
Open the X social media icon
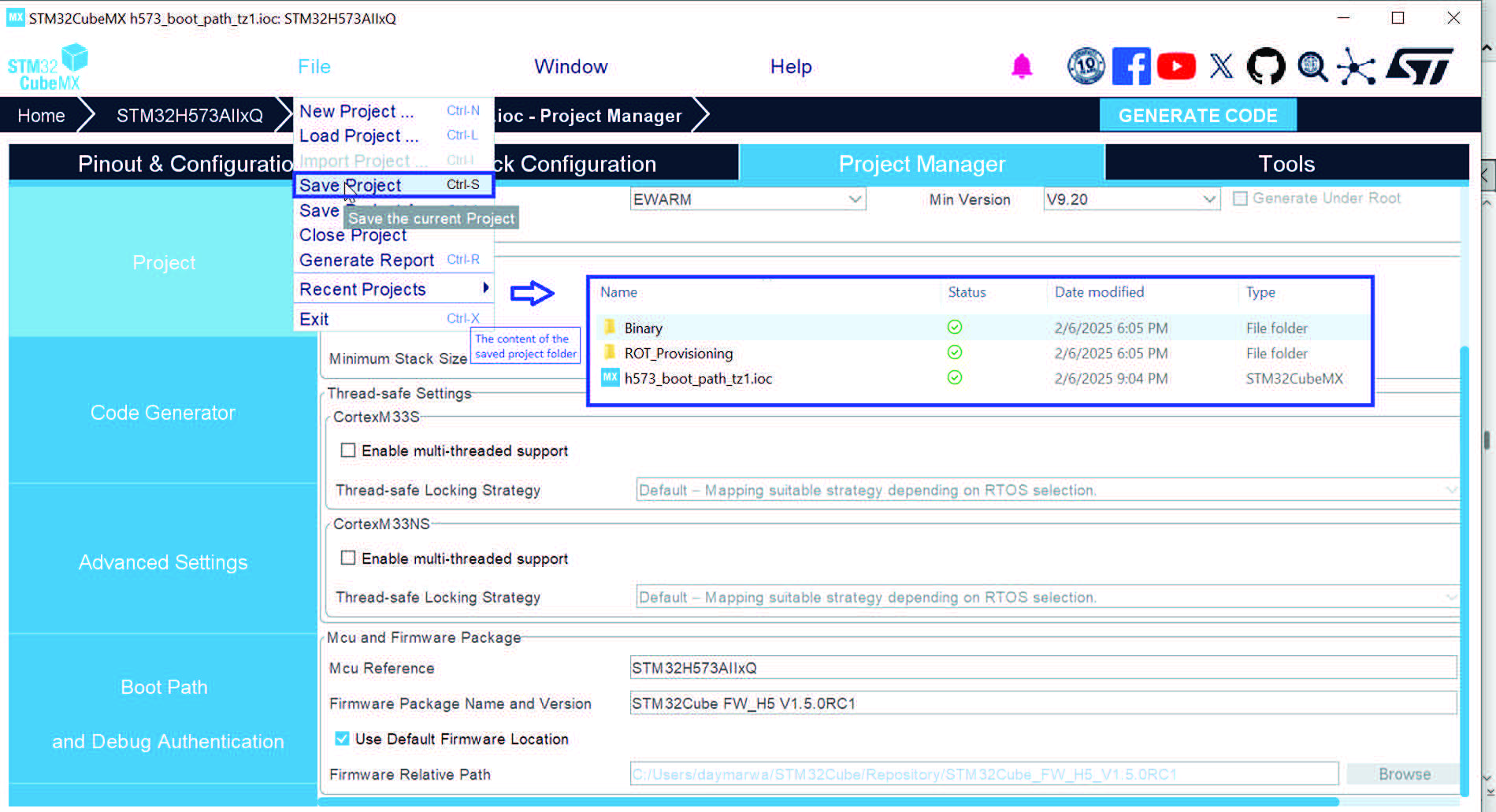pyautogui.click(x=1221, y=66)
